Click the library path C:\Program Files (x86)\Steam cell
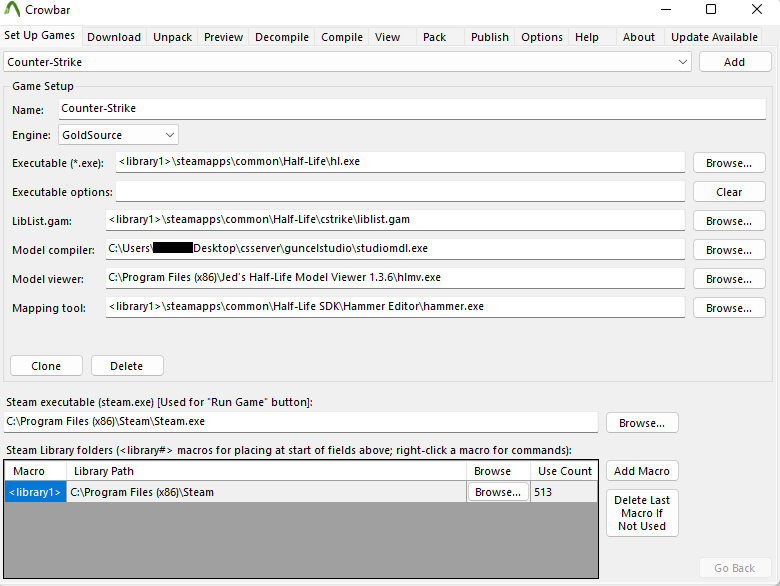Image resolution: width=780 pixels, height=586 pixels. (x=266, y=492)
